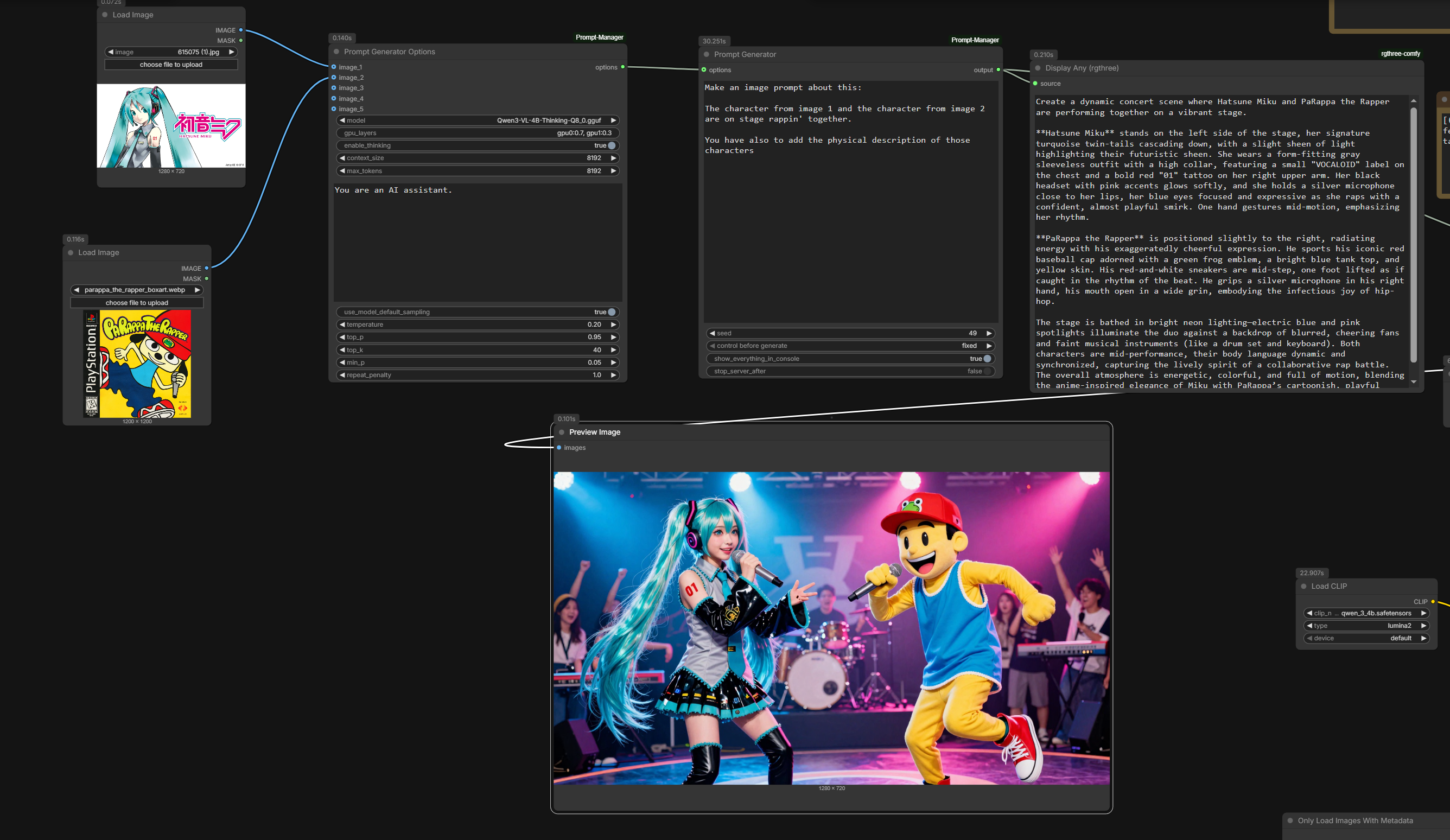The height and width of the screenshot is (840, 1450).
Task: Toggle use_model_default_sampling switch
Action: click(612, 312)
